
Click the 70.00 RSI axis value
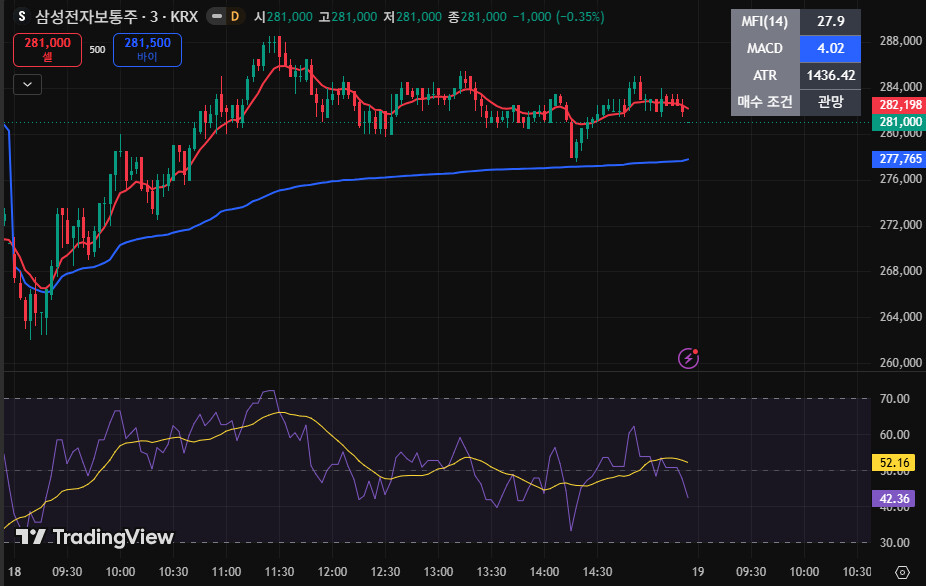[895, 399]
